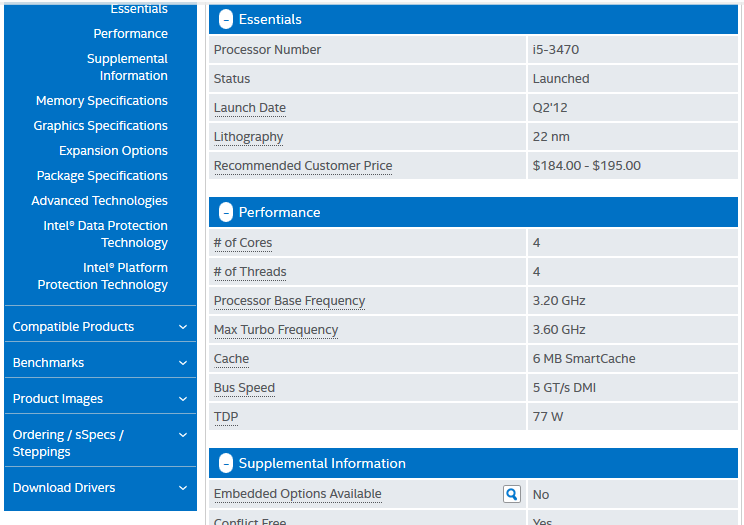This screenshot has width=744, height=525.
Task: Click the 3.20 GHz base frequency value
Action: tap(559, 301)
